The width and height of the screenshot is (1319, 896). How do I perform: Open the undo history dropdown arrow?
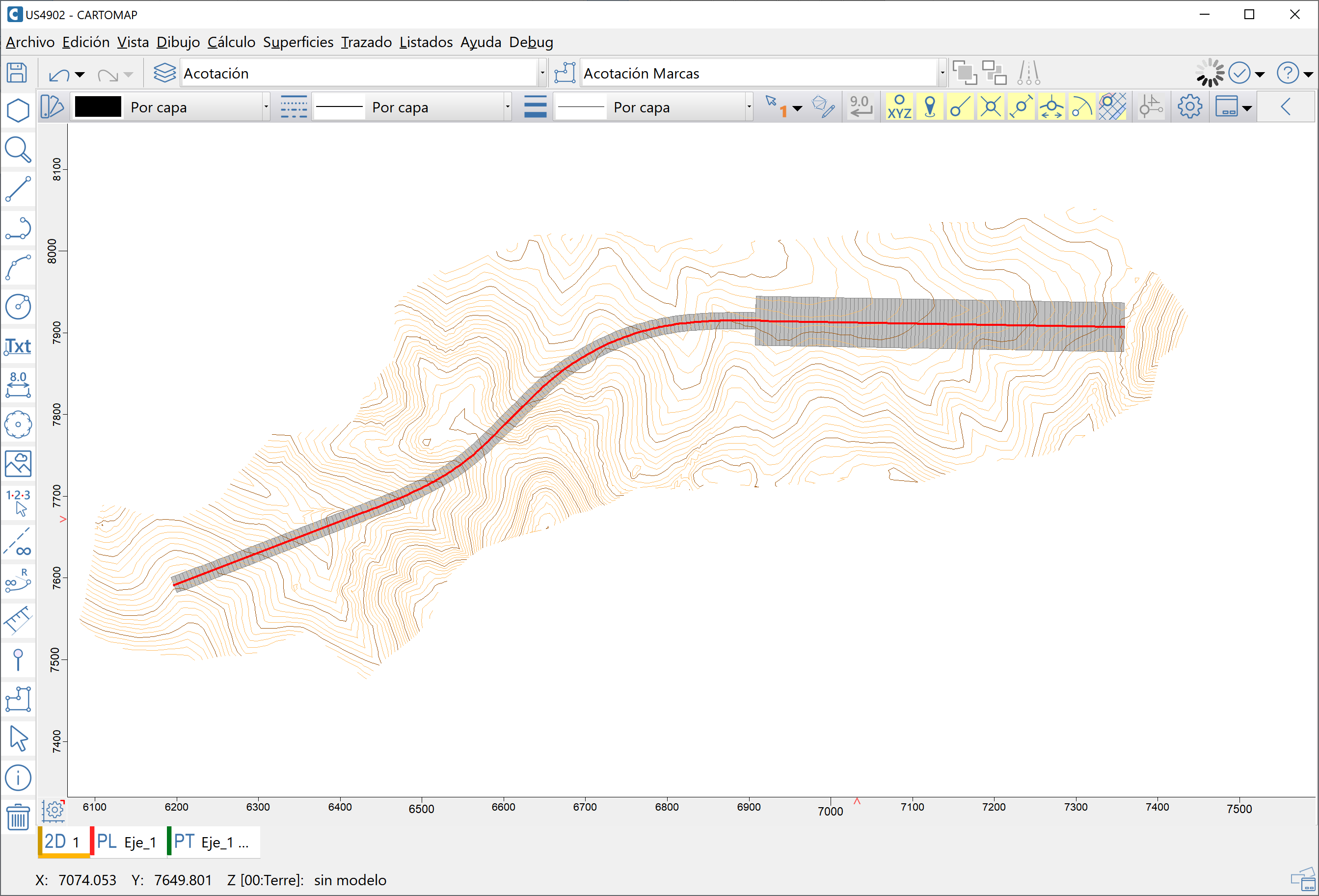click(80, 74)
